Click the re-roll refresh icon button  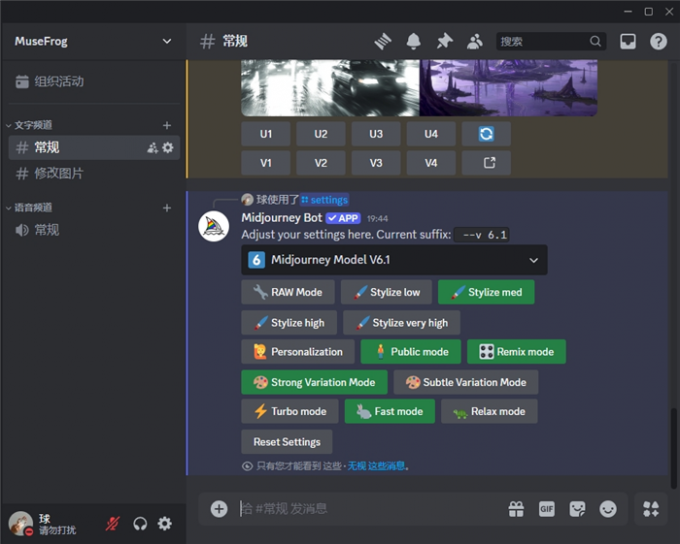click(x=486, y=134)
